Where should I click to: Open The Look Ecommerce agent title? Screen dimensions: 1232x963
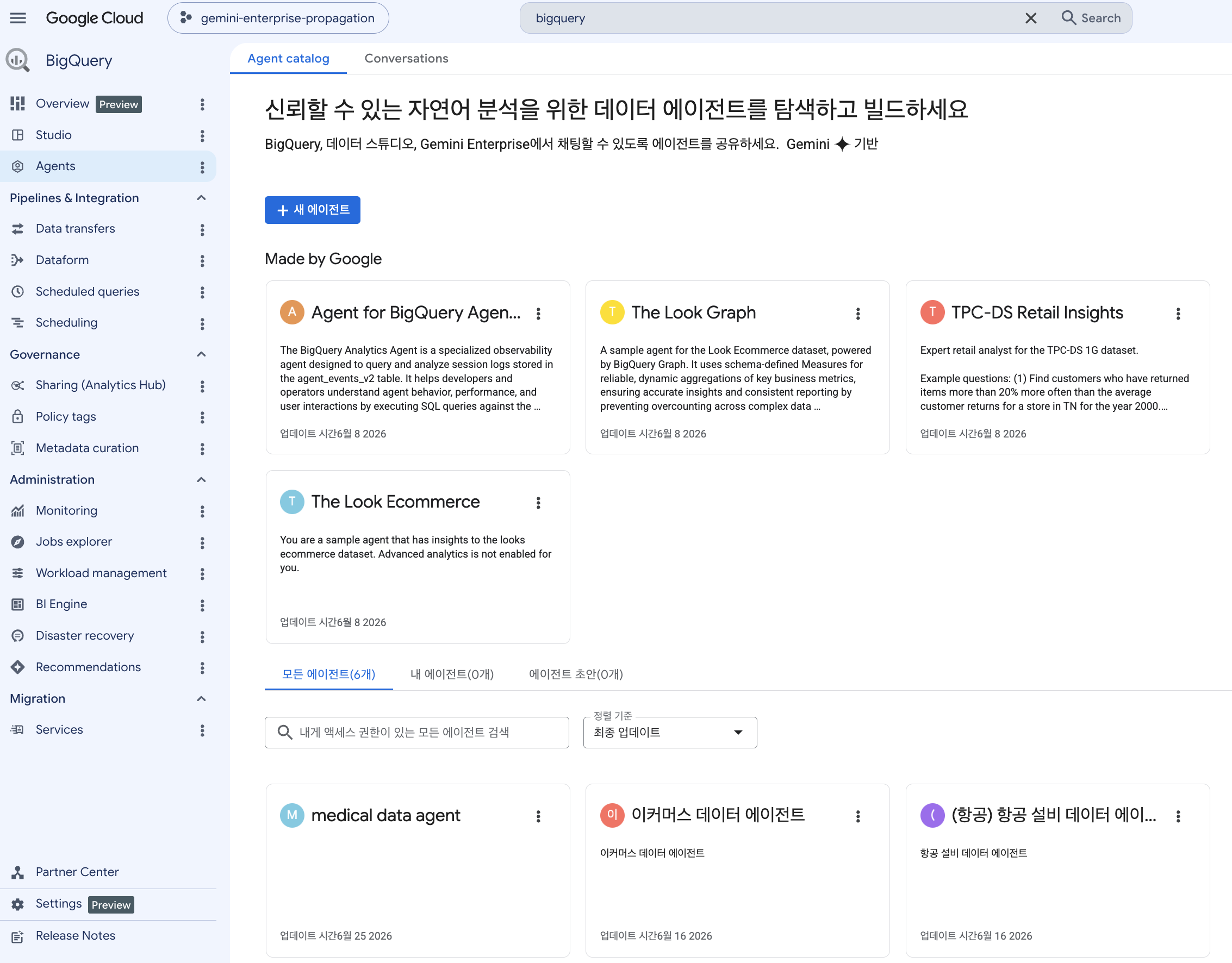[395, 501]
